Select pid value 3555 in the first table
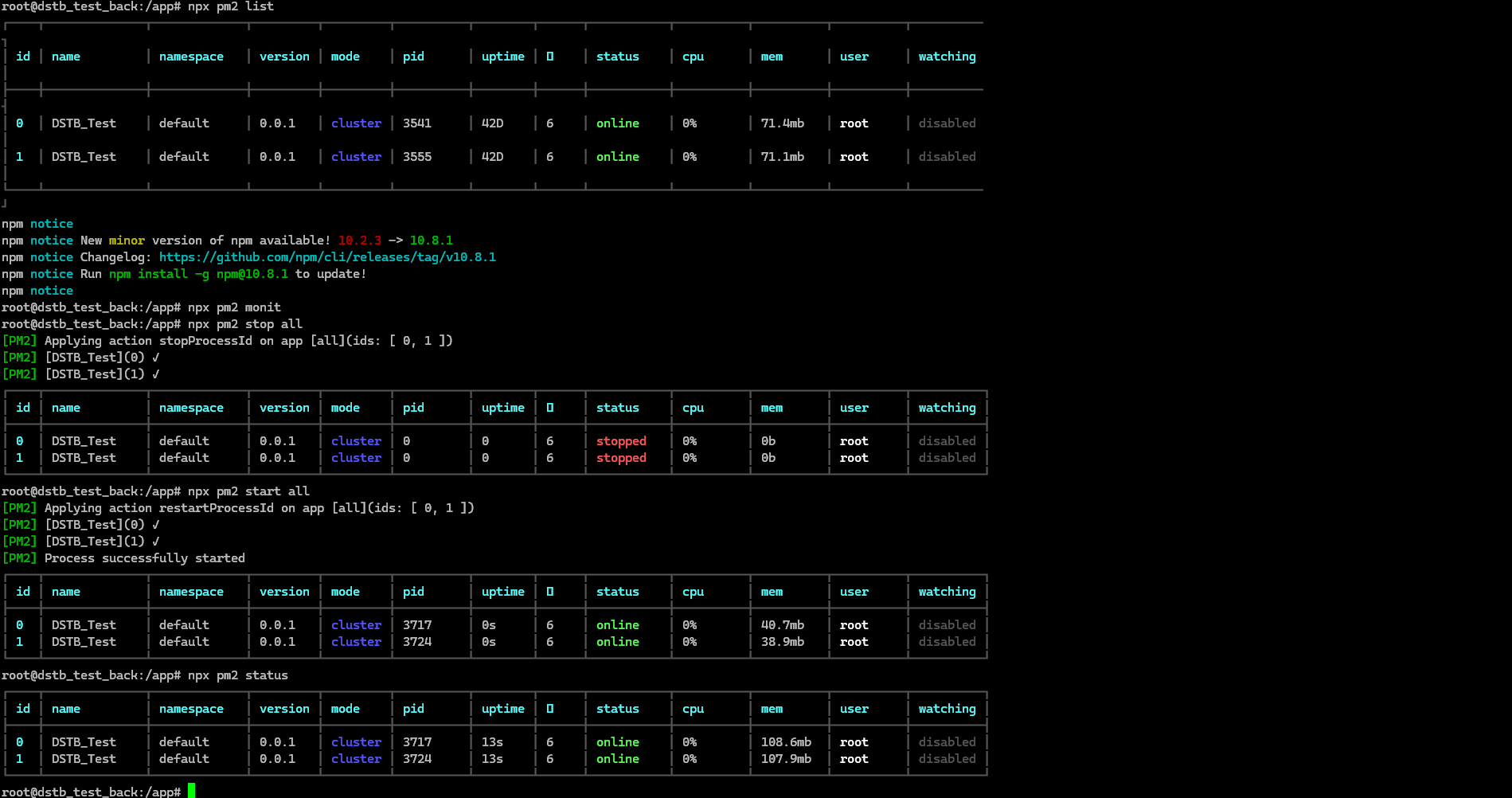This screenshot has width=1512, height=798. pos(417,157)
